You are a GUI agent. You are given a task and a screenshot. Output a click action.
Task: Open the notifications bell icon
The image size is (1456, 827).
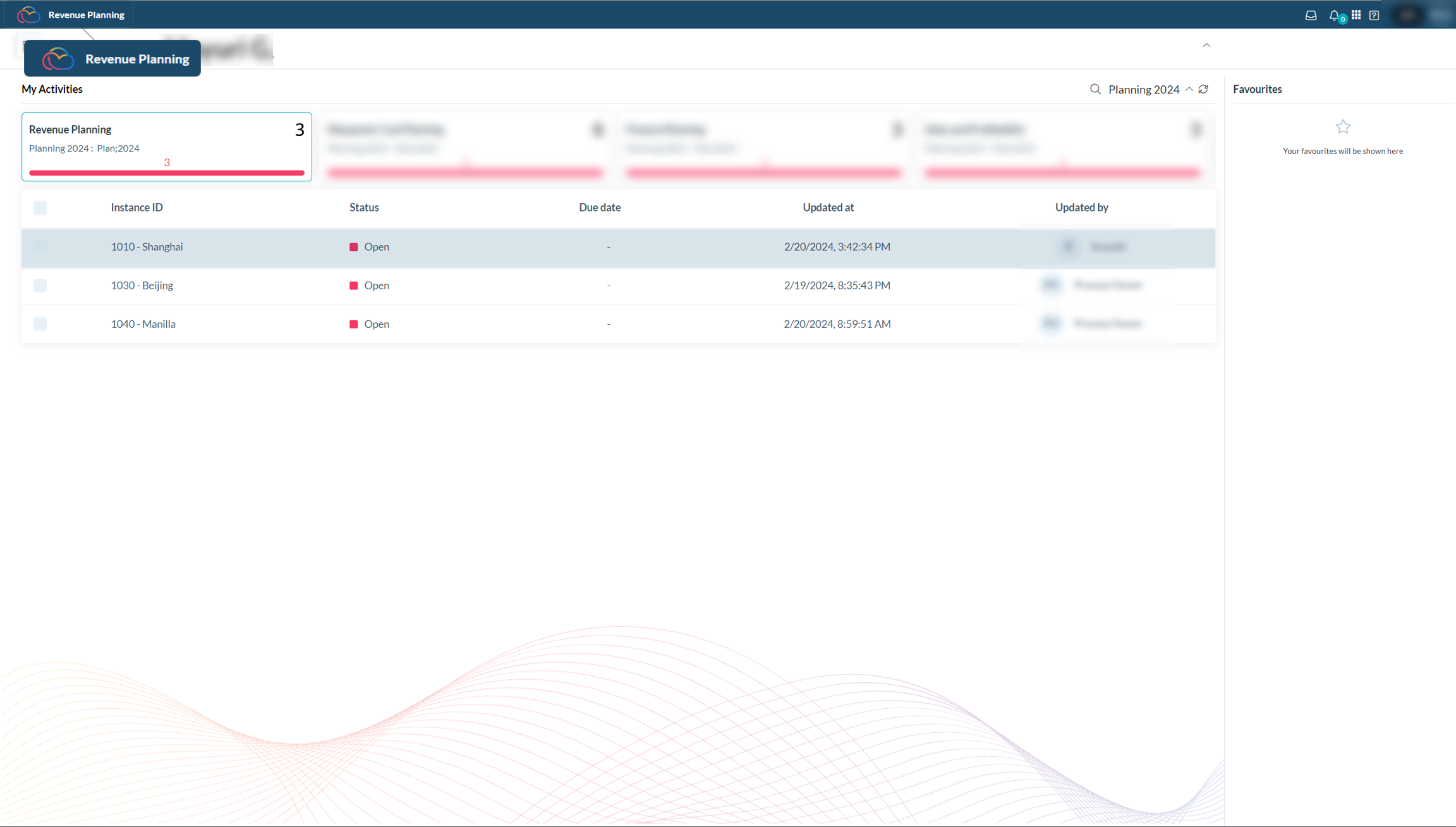[1334, 15]
